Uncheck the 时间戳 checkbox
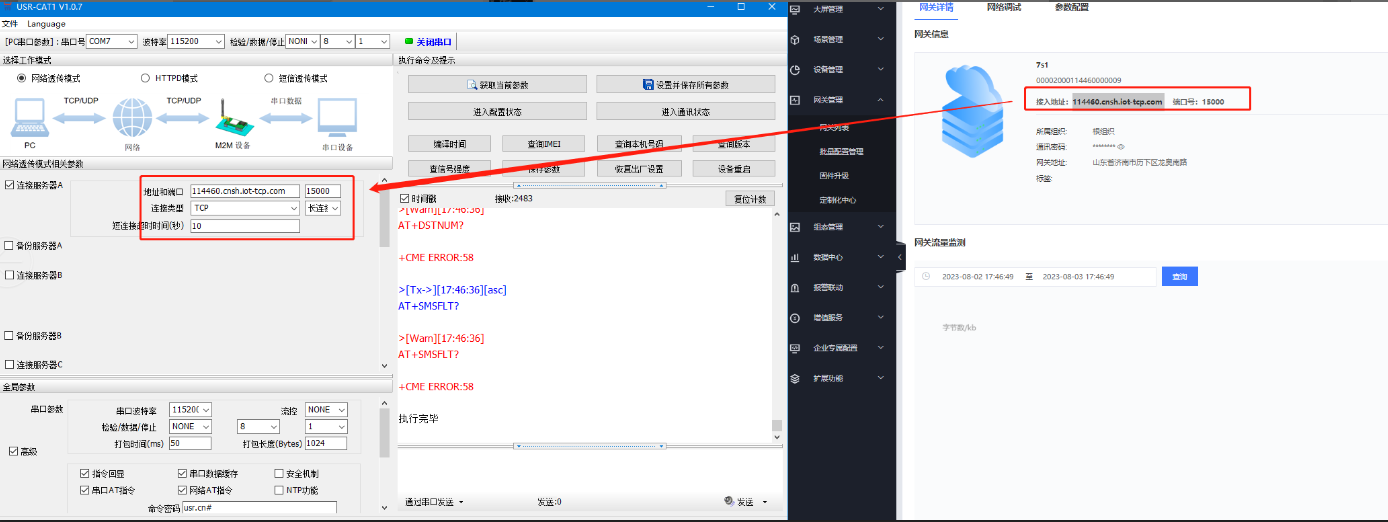 coord(404,199)
